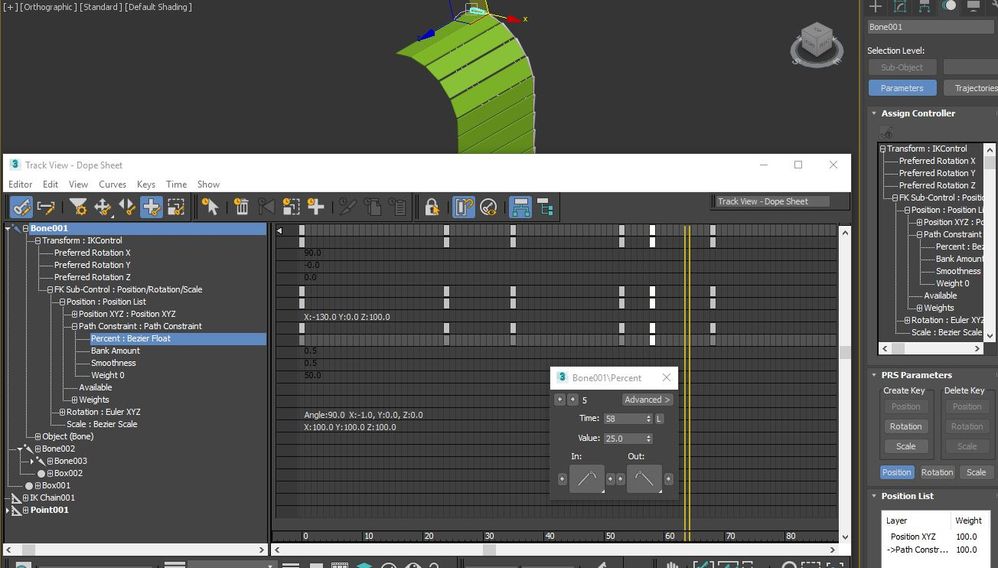This screenshot has width=998, height=568.
Task: Toggle the L time lock button
Action: pos(659,418)
